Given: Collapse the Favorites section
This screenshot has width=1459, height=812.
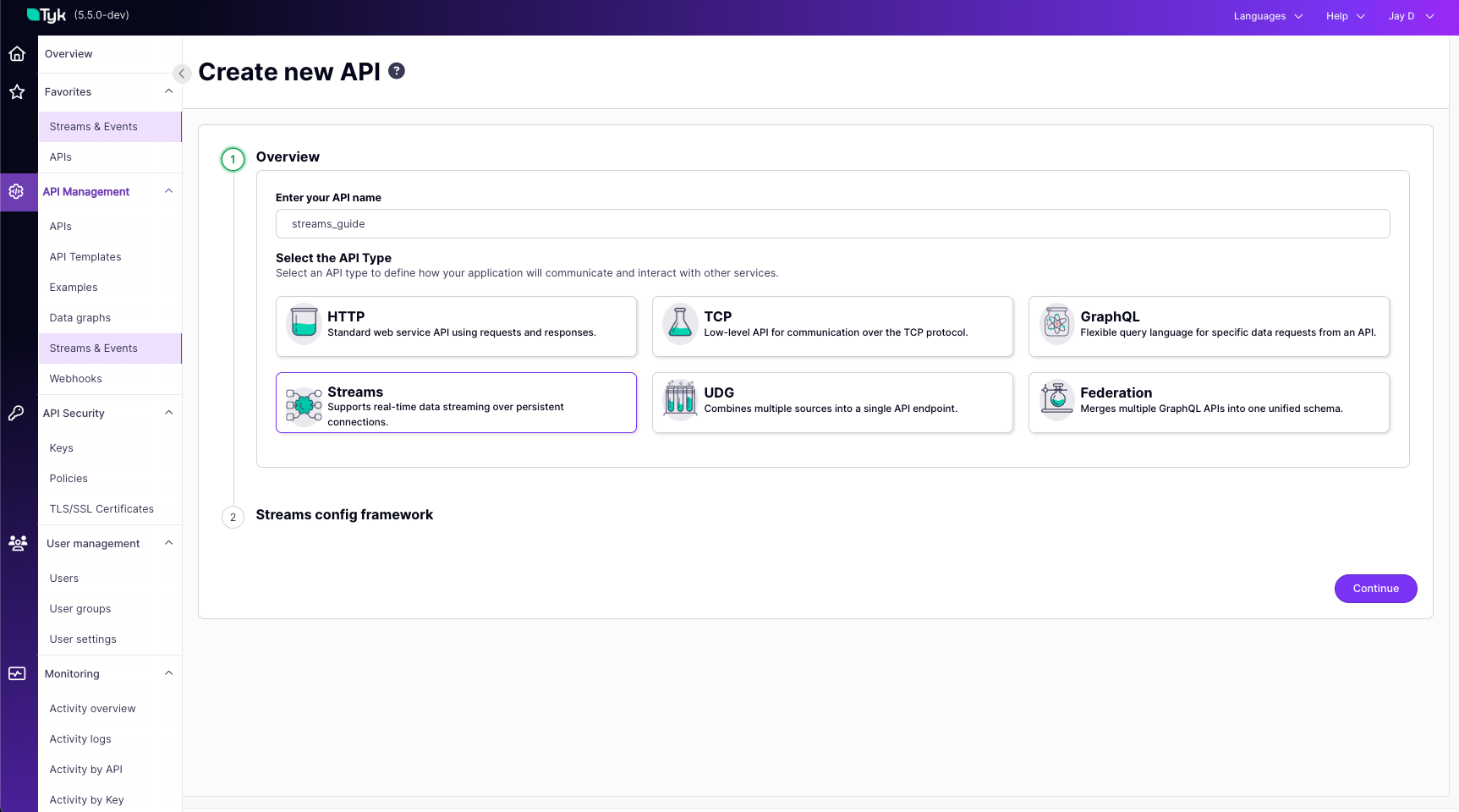Looking at the screenshot, I should (x=167, y=91).
